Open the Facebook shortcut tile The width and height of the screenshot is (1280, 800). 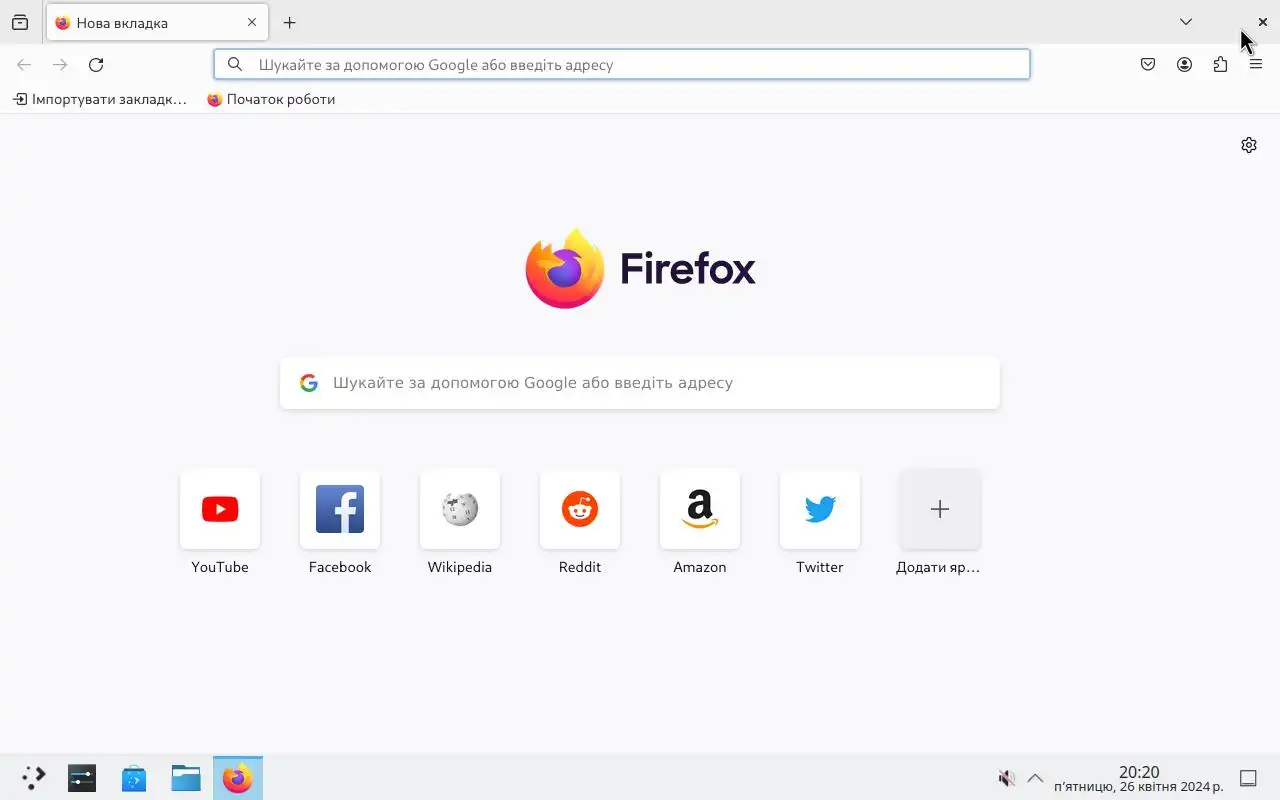[340, 509]
